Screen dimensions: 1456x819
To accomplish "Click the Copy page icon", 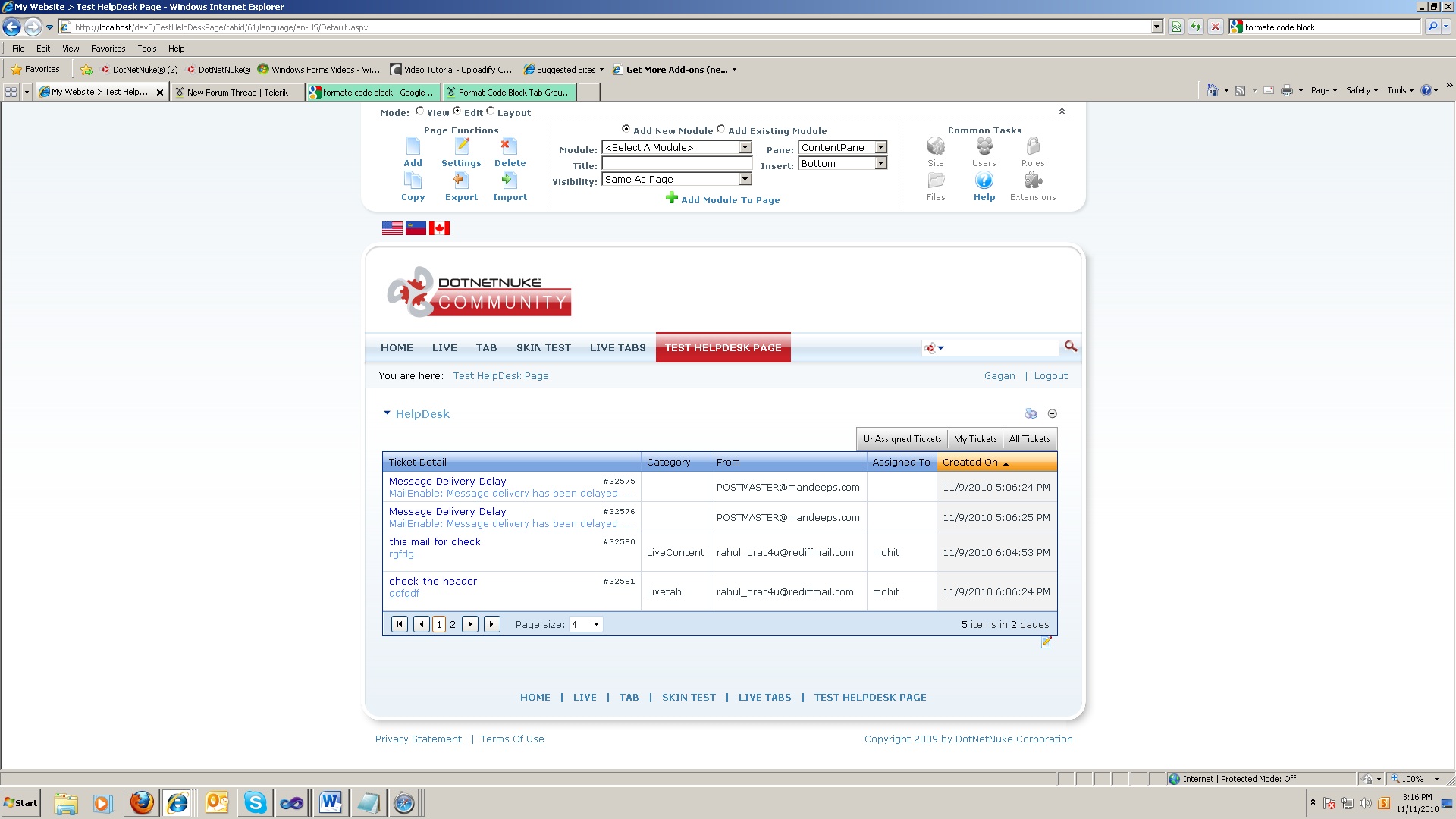I will coord(413,180).
